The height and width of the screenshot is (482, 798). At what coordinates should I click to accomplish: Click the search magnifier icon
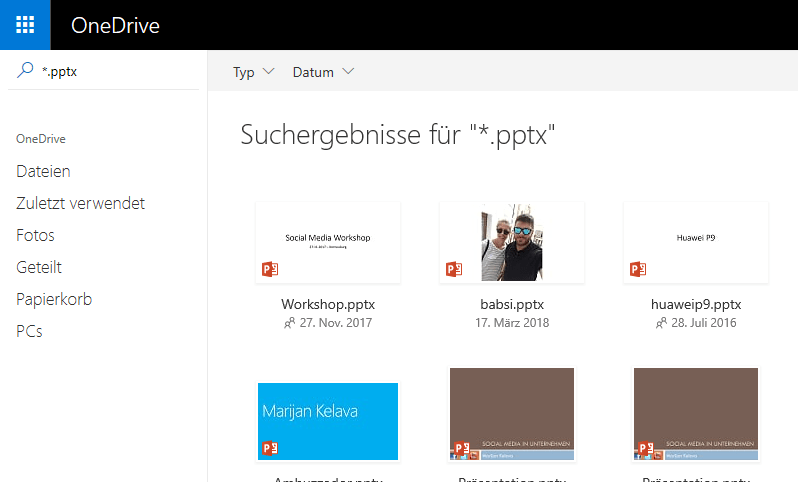[25, 70]
